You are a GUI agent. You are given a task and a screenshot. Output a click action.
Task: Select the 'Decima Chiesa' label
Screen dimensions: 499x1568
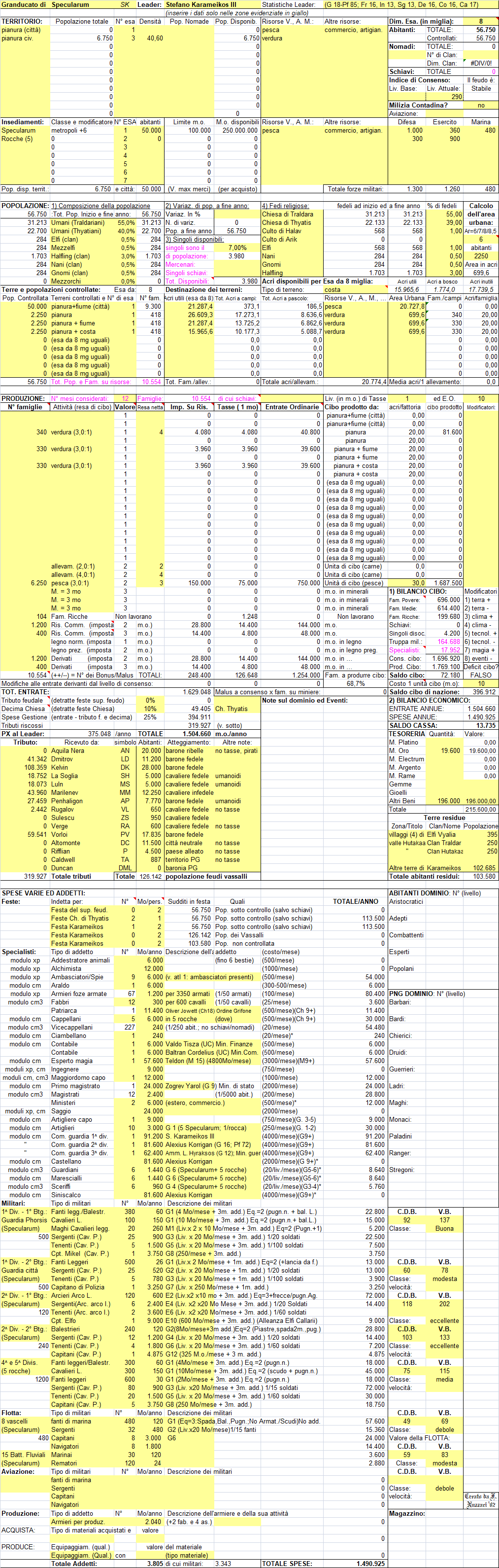[23, 709]
